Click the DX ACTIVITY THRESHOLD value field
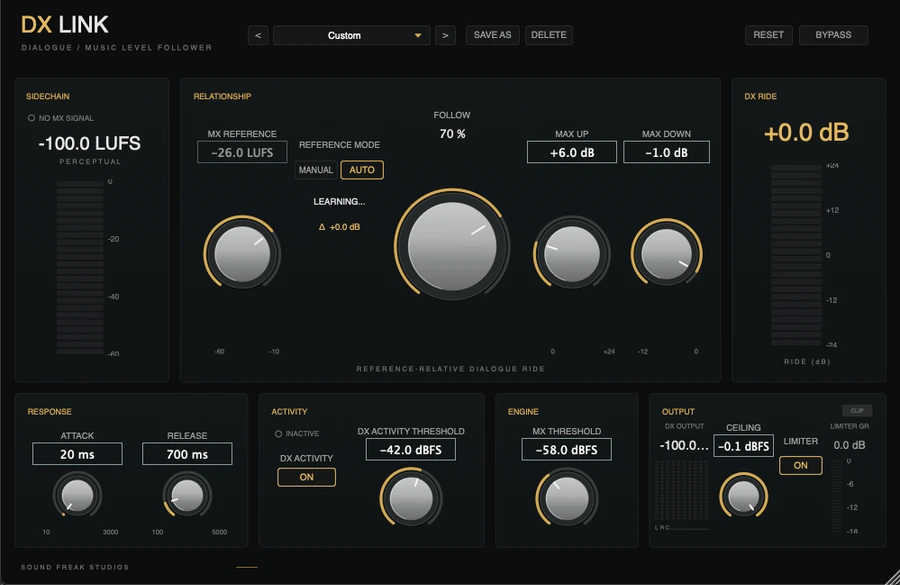Viewport: 900px width, 585px height. (411, 450)
